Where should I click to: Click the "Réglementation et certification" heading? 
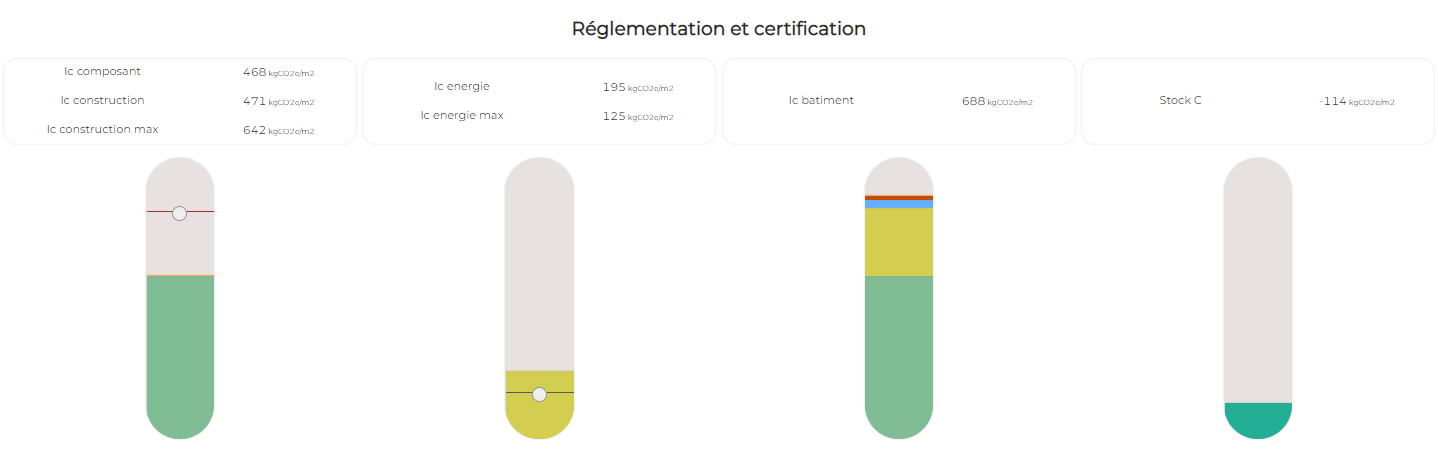pos(718,29)
